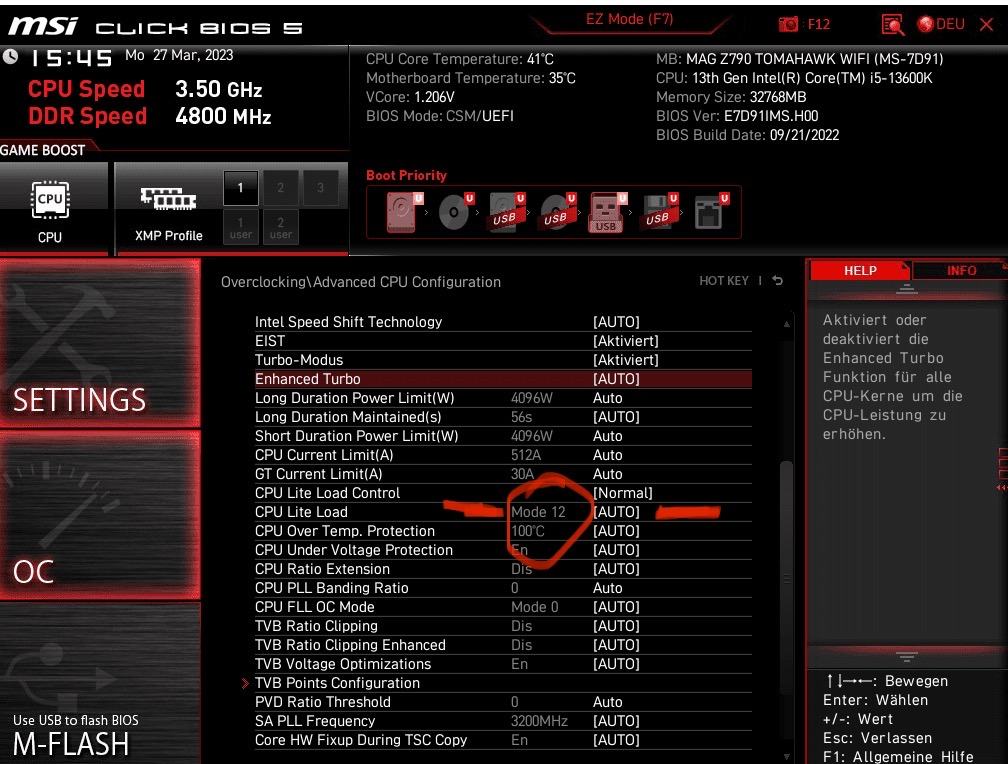Change TVB Voltage Optimizations [AUTO] value

pos(616,664)
